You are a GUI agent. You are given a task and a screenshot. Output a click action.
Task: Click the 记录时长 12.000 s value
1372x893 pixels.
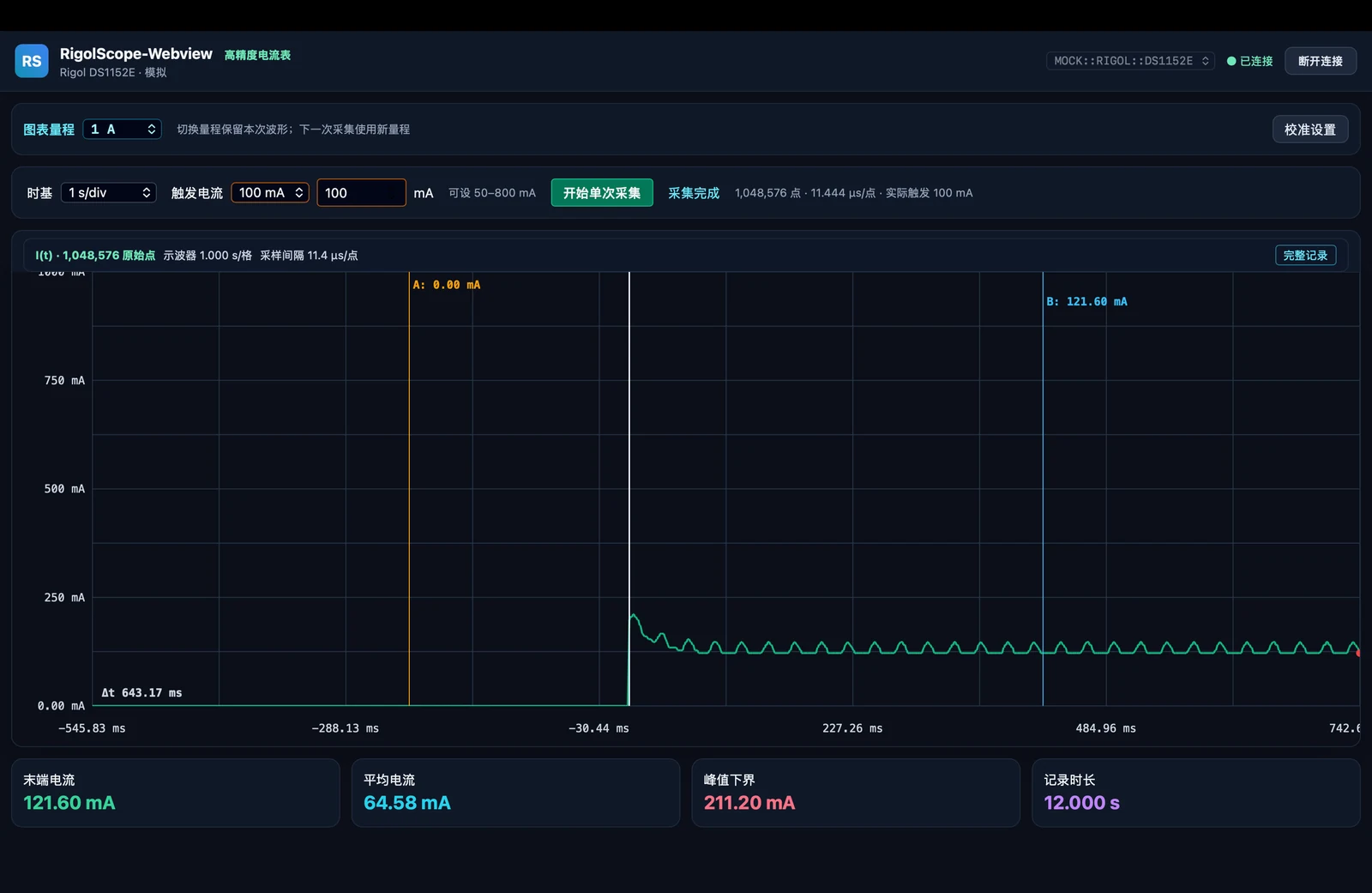coord(1082,803)
